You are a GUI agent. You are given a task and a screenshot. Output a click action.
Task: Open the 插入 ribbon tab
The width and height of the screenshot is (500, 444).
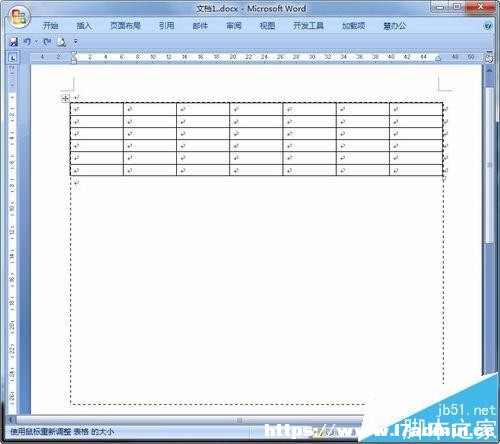pyautogui.click(x=84, y=26)
